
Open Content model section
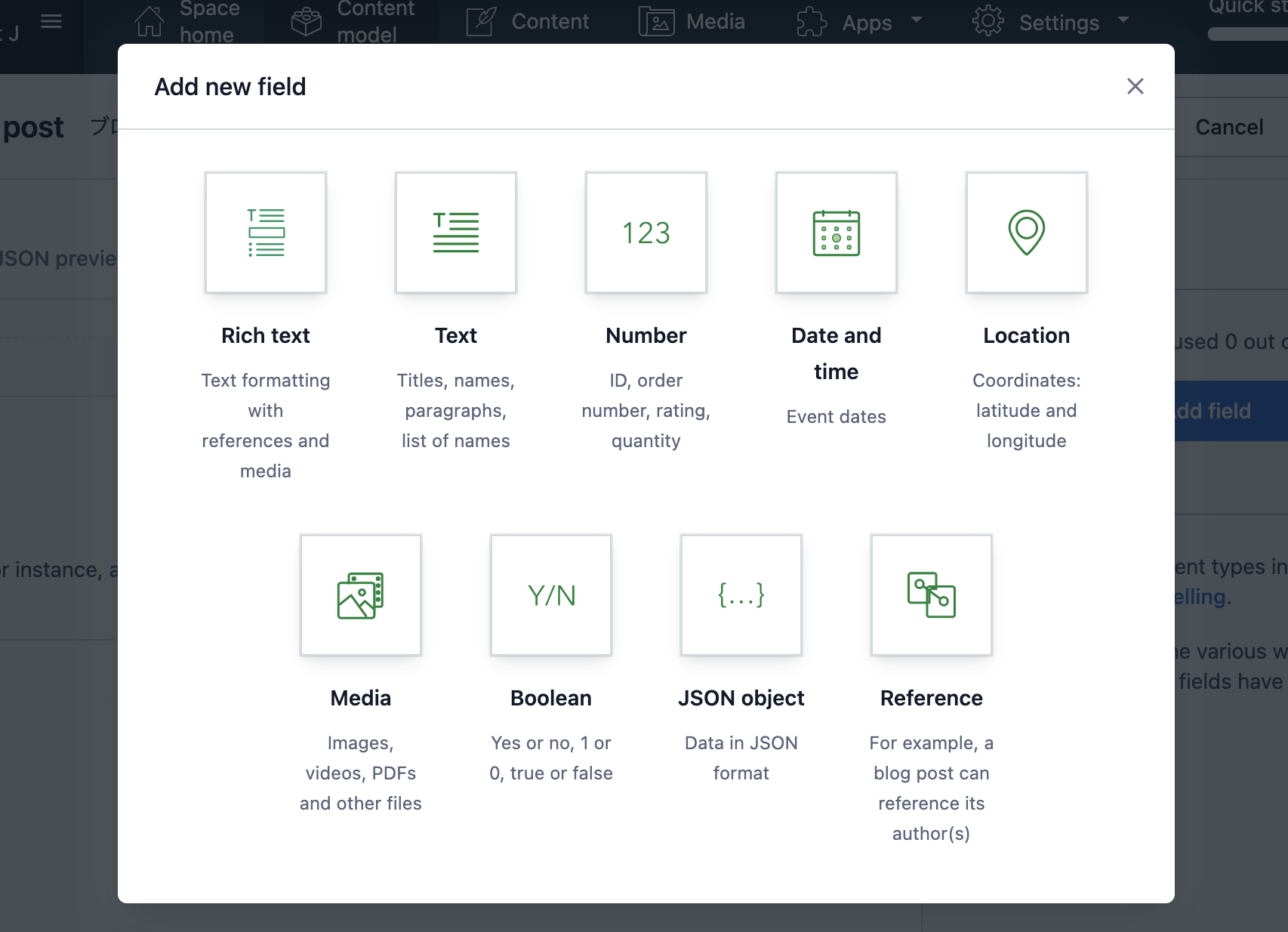[376, 21]
